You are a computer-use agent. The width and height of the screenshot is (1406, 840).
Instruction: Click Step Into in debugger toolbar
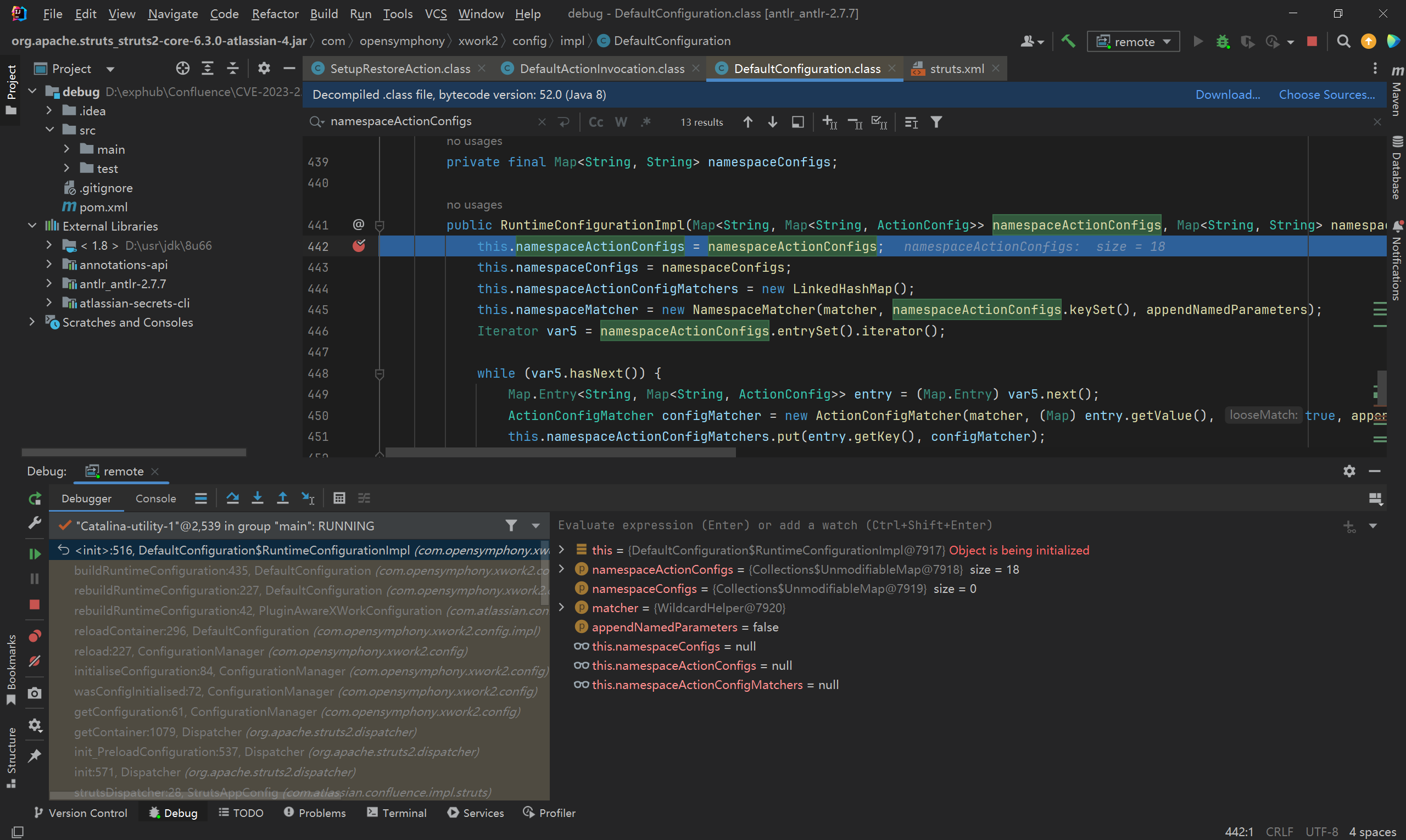tap(258, 498)
